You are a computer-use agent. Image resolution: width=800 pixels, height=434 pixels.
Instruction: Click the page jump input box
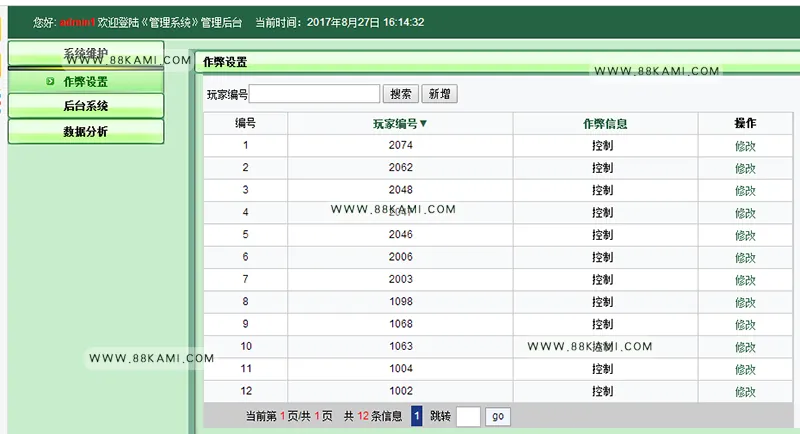coord(468,416)
